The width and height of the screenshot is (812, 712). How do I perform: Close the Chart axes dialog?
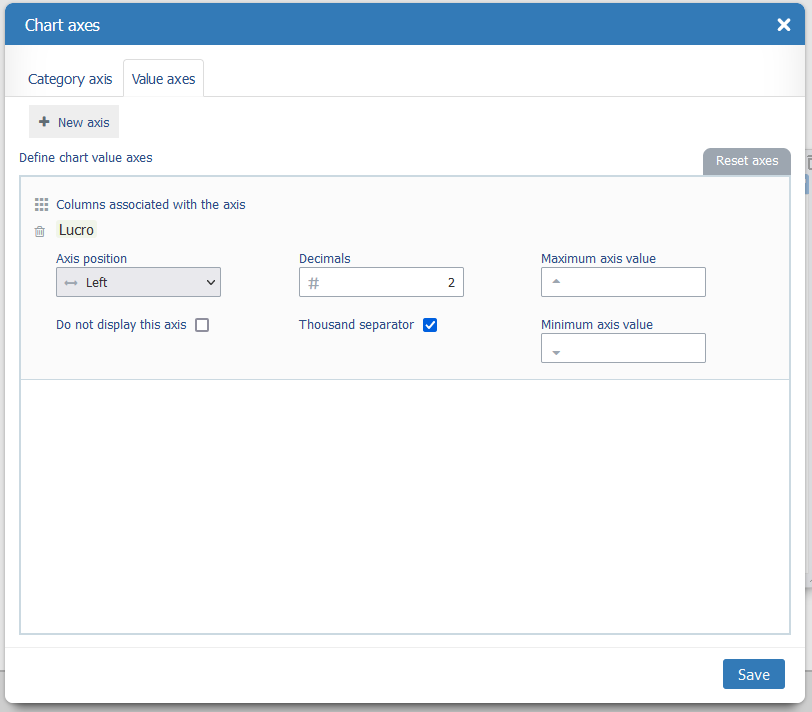point(784,25)
